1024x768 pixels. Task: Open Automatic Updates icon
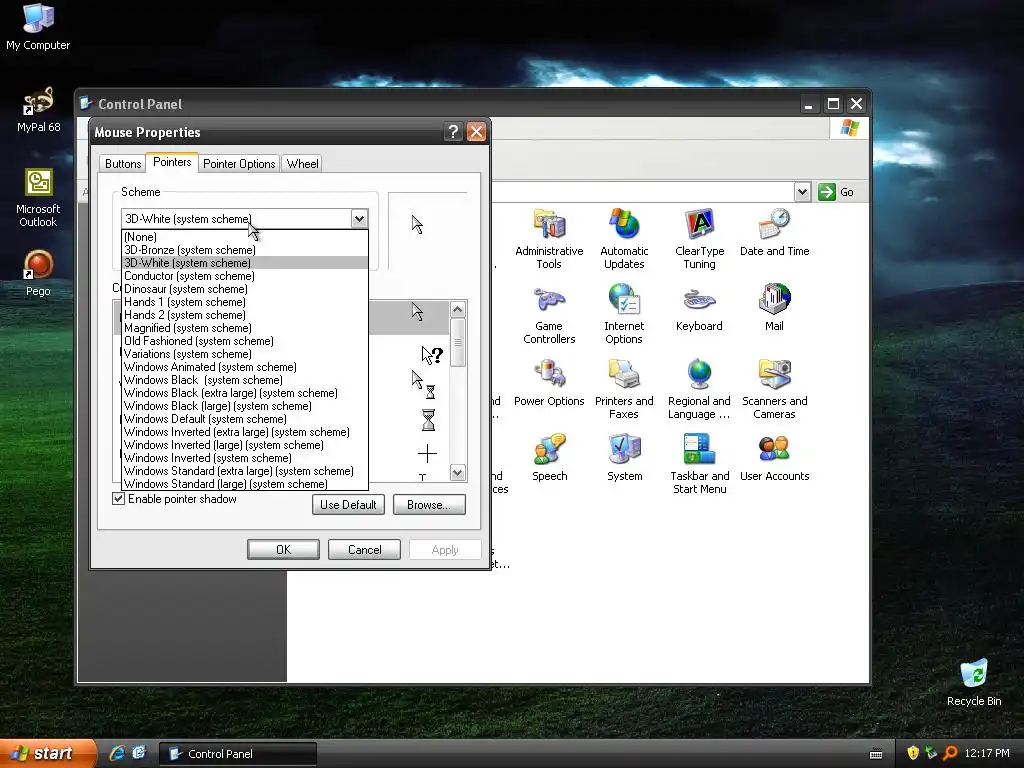[x=624, y=238]
